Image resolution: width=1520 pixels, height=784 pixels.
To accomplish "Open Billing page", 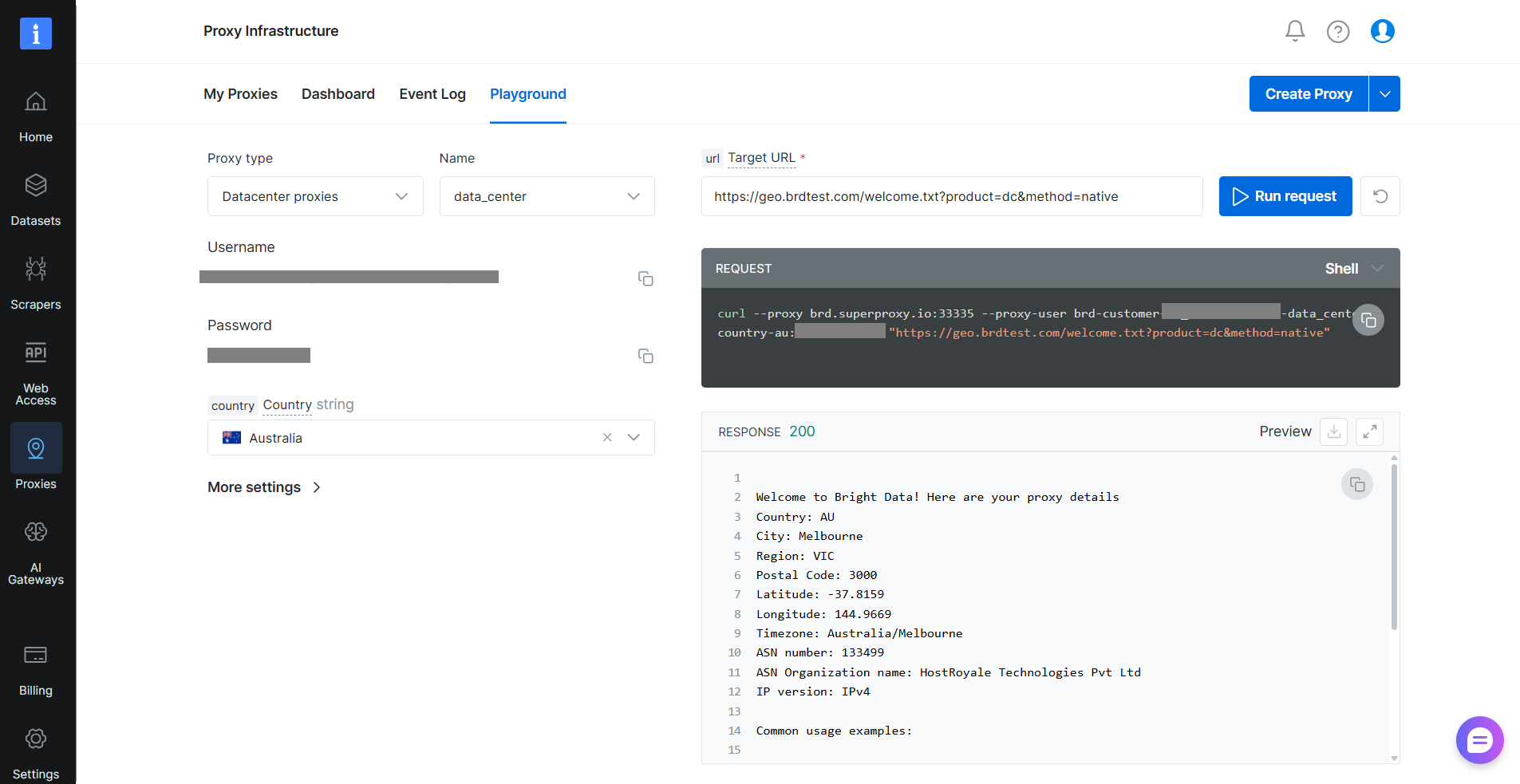I will tap(36, 671).
